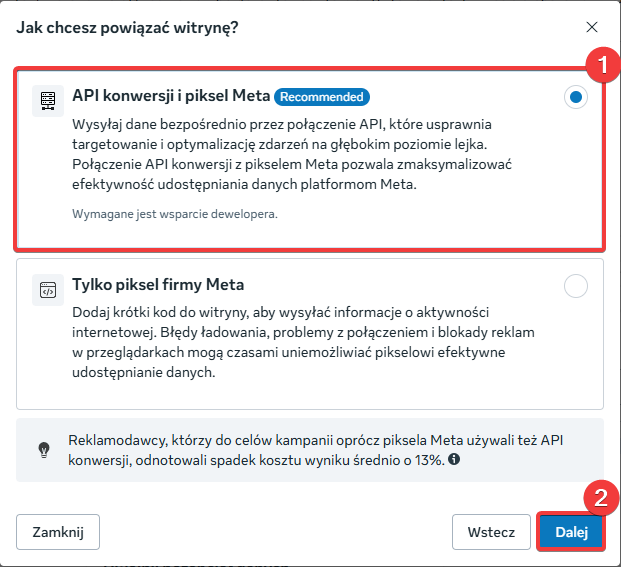Click the red number 1 badge
Image resolution: width=621 pixels, height=567 pixels.
(602, 66)
